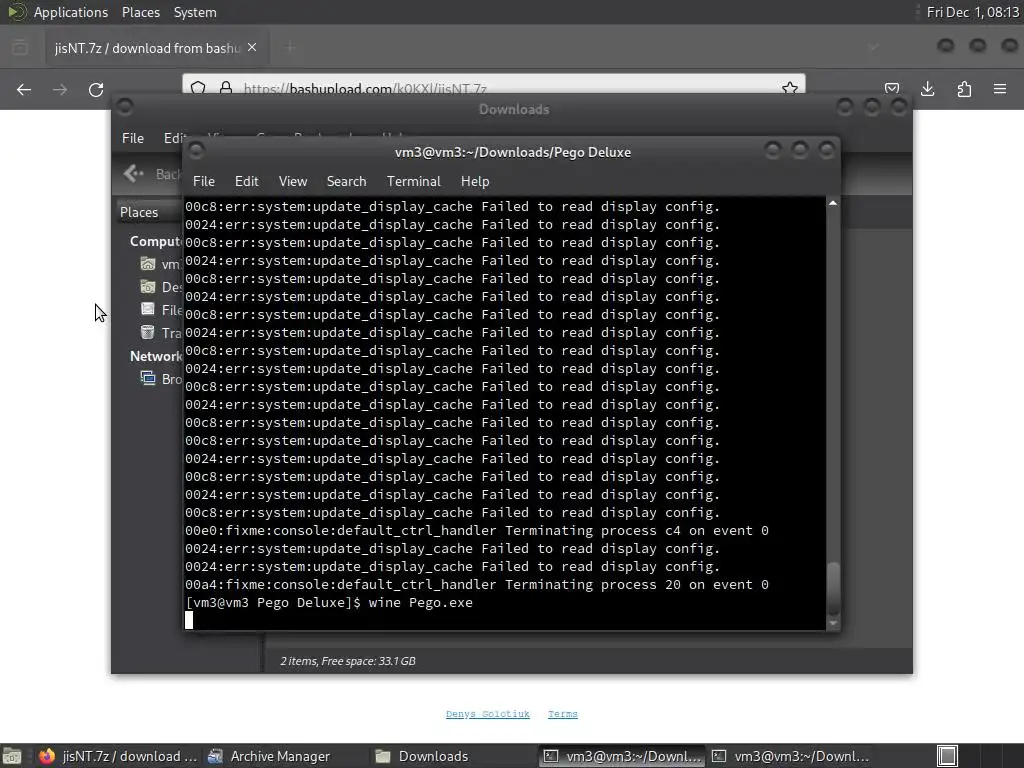1024x768 pixels.
Task: Open a new tab with the plus button
Action: click(290, 47)
